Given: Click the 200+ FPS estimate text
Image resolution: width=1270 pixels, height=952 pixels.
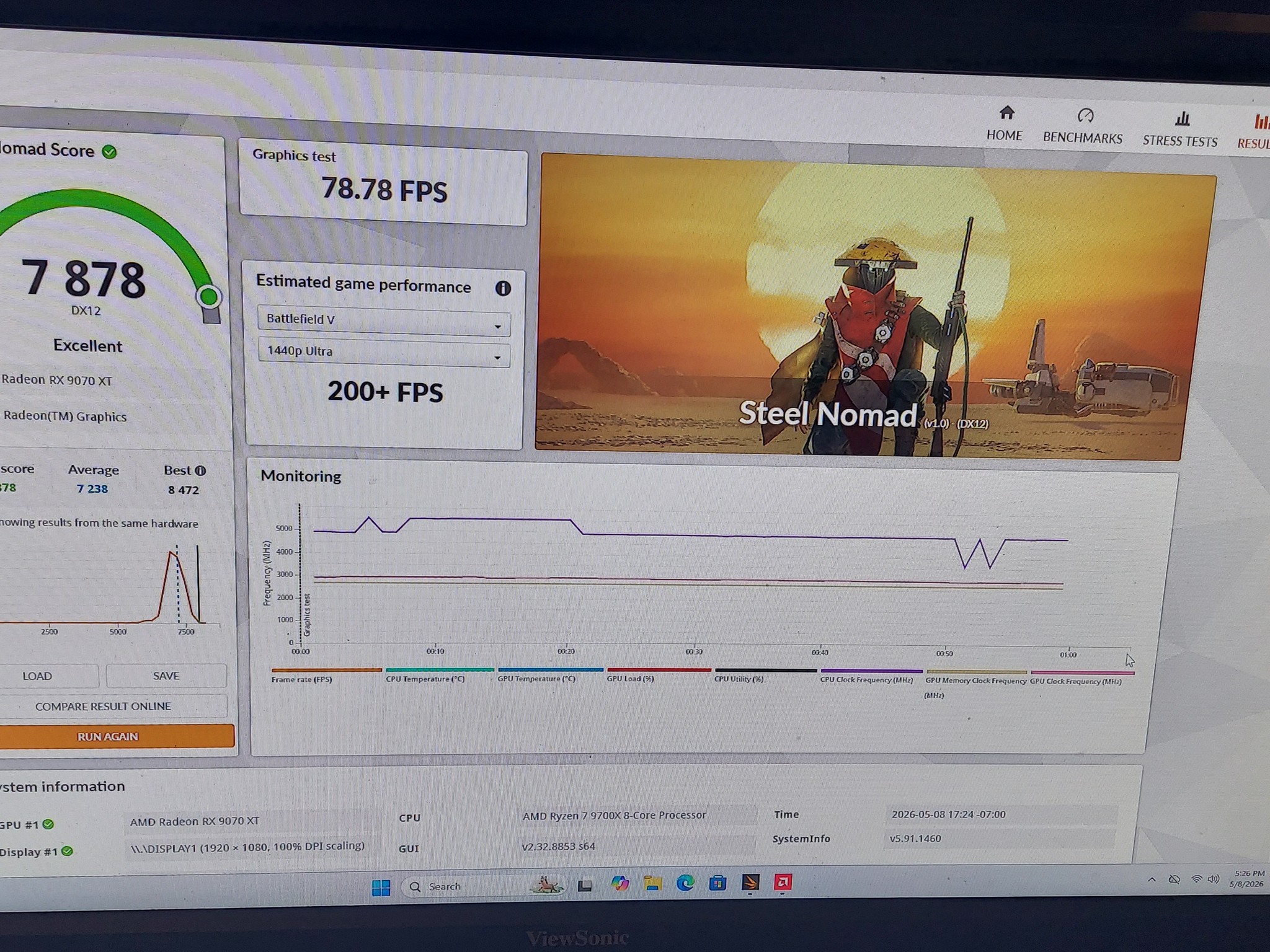Looking at the screenshot, I should pos(385,392).
